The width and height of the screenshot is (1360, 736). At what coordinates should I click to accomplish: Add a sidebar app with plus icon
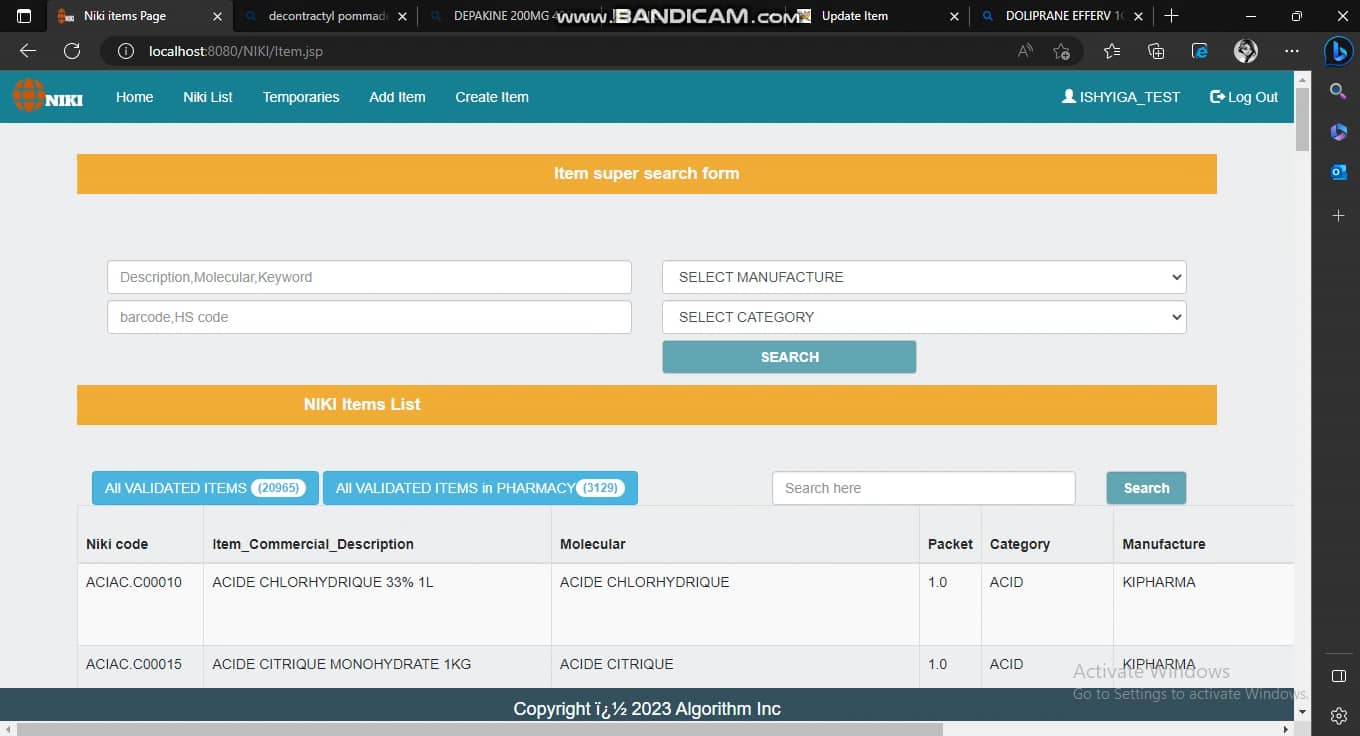click(1338, 215)
